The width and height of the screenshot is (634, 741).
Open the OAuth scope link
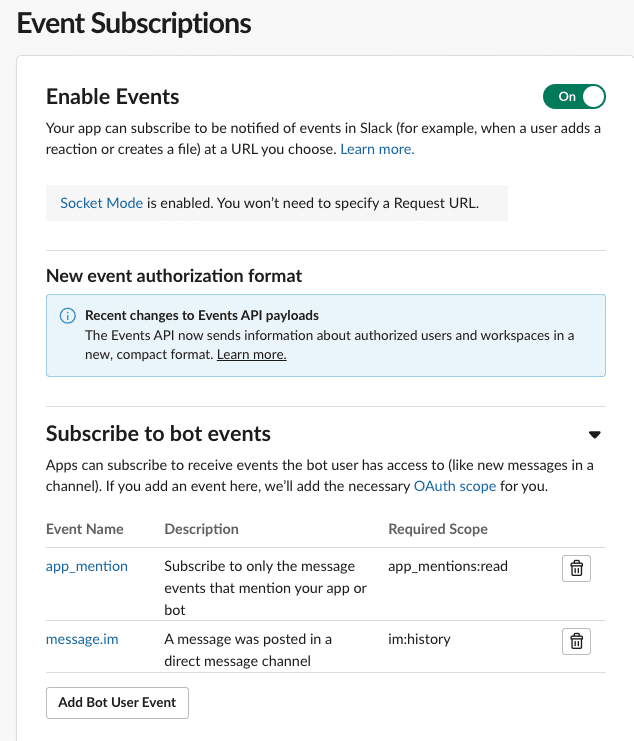455,486
